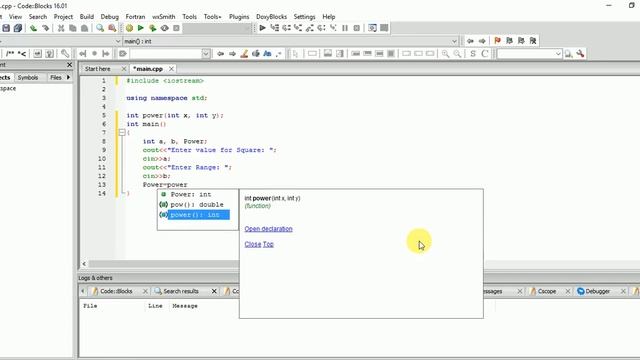Click the Replace toolbar icon
Image resolution: width=640 pixels, height=360 pixels.
point(112,28)
